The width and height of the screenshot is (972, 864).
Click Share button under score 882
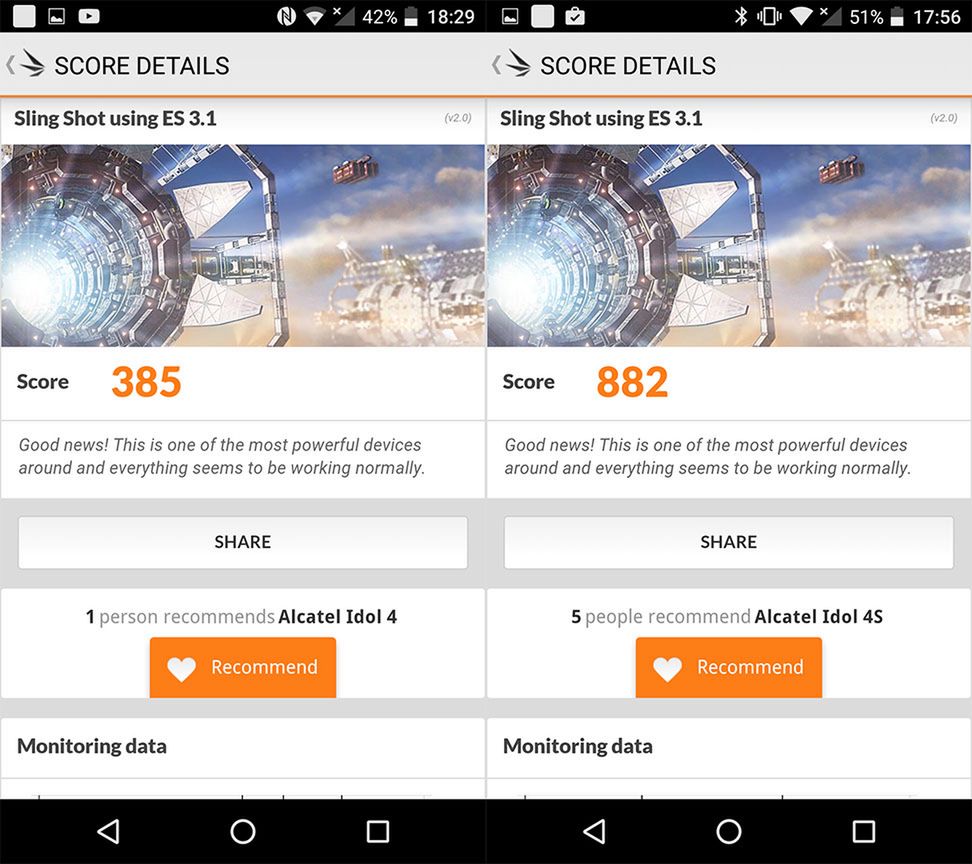click(x=729, y=542)
